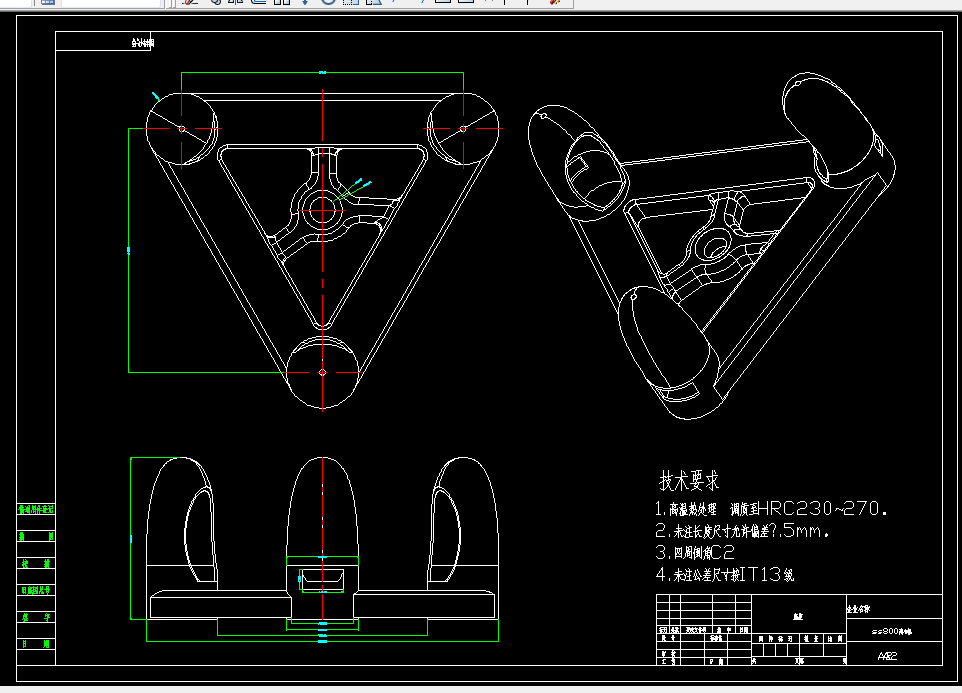Pick the lower lobe's red center mark in the top view
This screenshot has width=962, height=693.
(x=323, y=372)
